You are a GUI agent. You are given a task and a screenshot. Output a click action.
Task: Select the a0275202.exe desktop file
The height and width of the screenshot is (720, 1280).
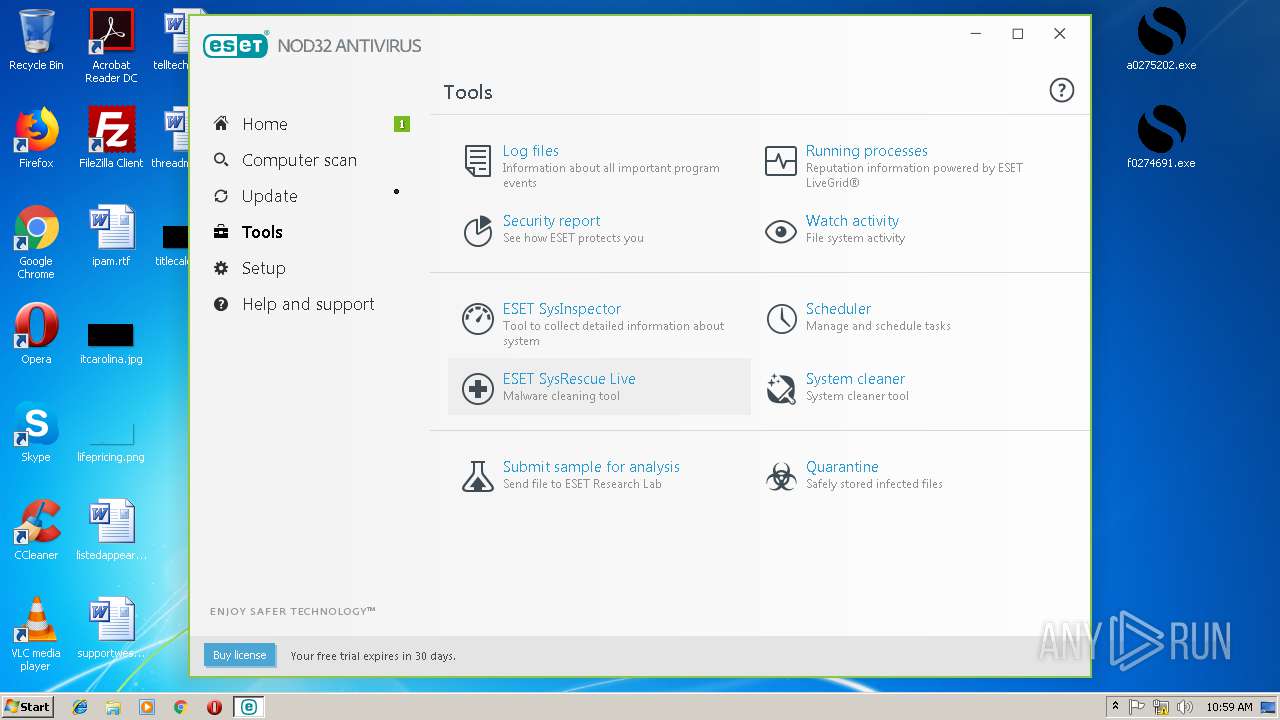tap(1161, 40)
